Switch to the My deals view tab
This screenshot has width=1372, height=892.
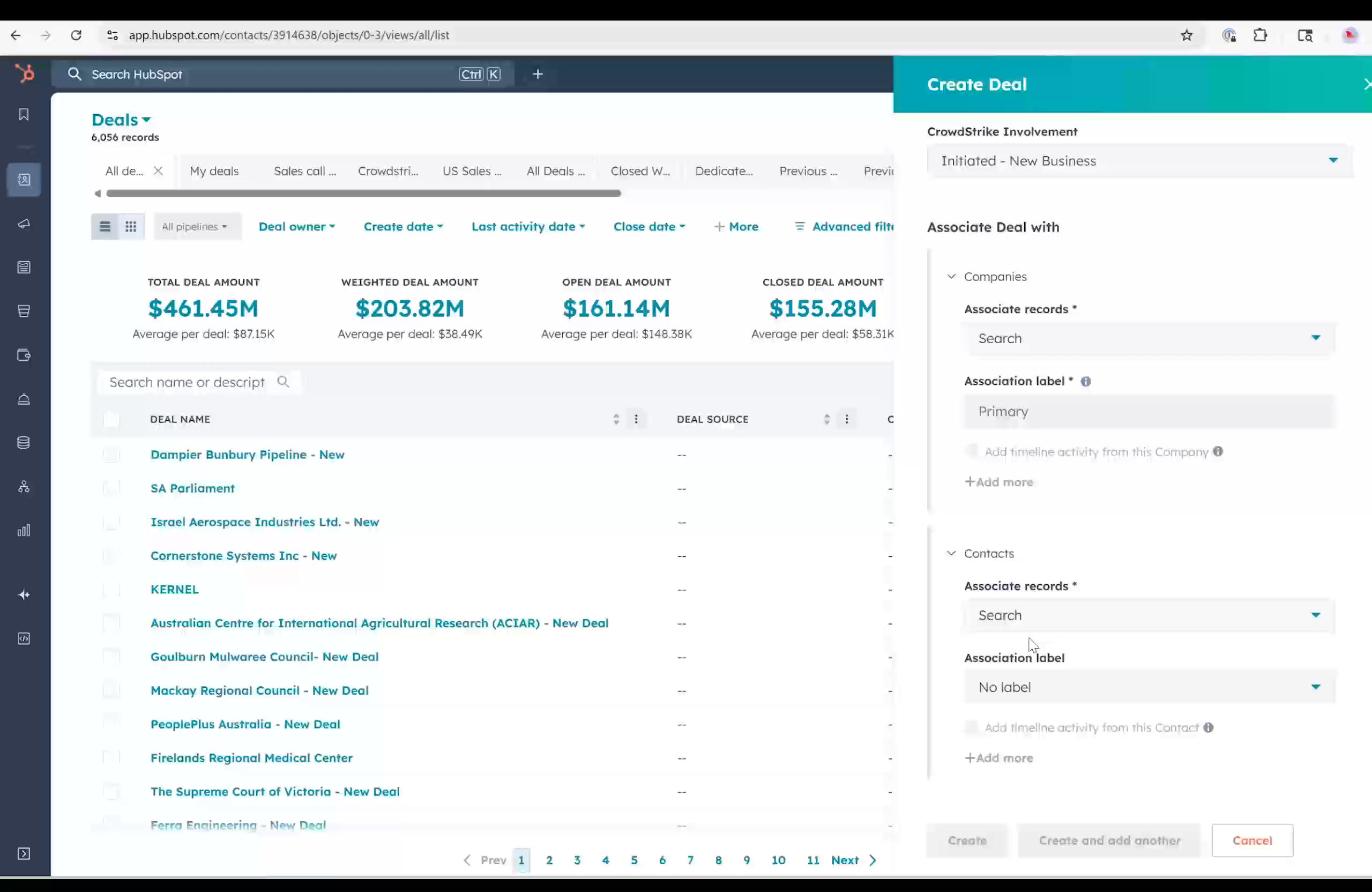214,170
